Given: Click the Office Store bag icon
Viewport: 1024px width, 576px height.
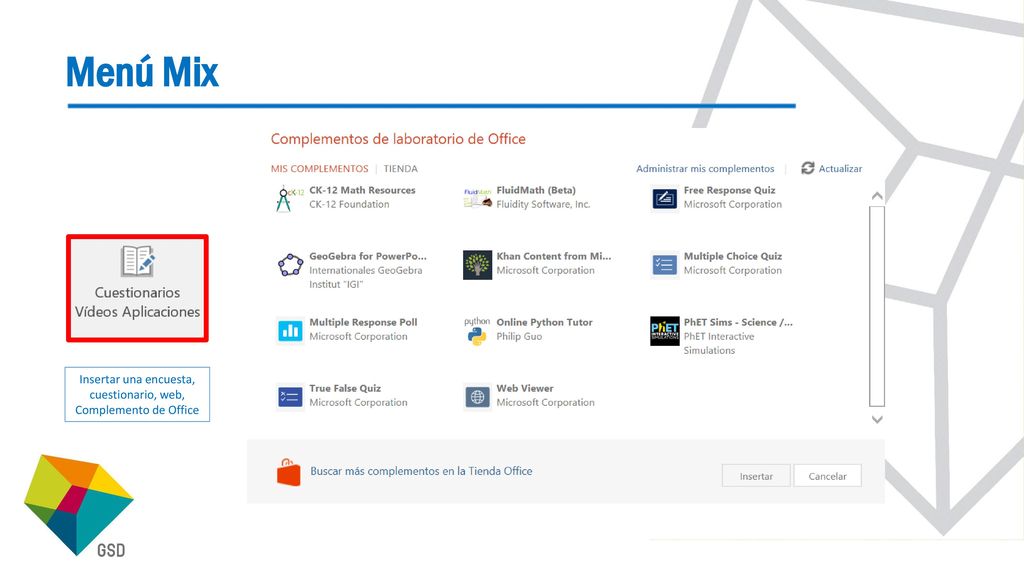Looking at the screenshot, I should pyautogui.click(x=289, y=472).
